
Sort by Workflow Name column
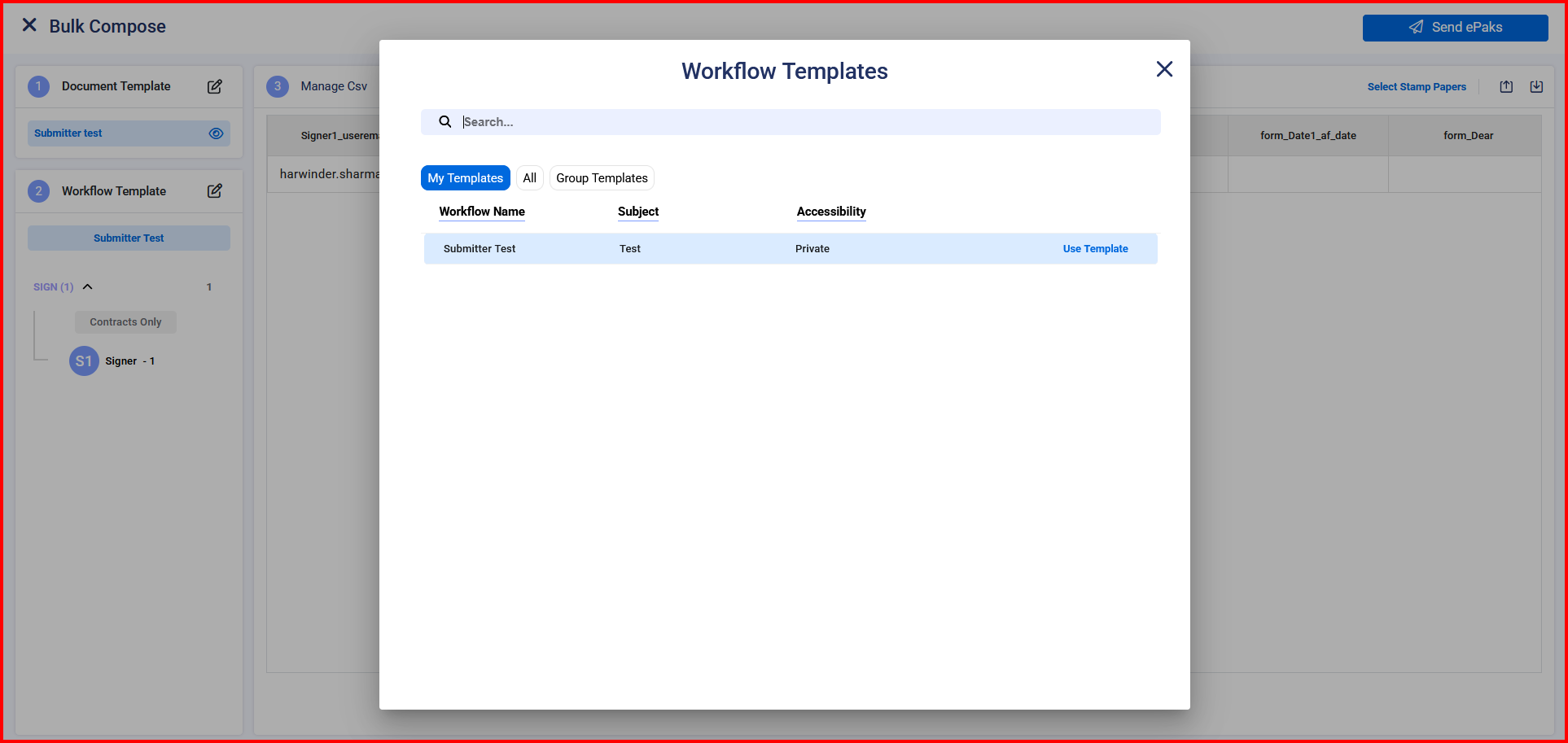482,212
